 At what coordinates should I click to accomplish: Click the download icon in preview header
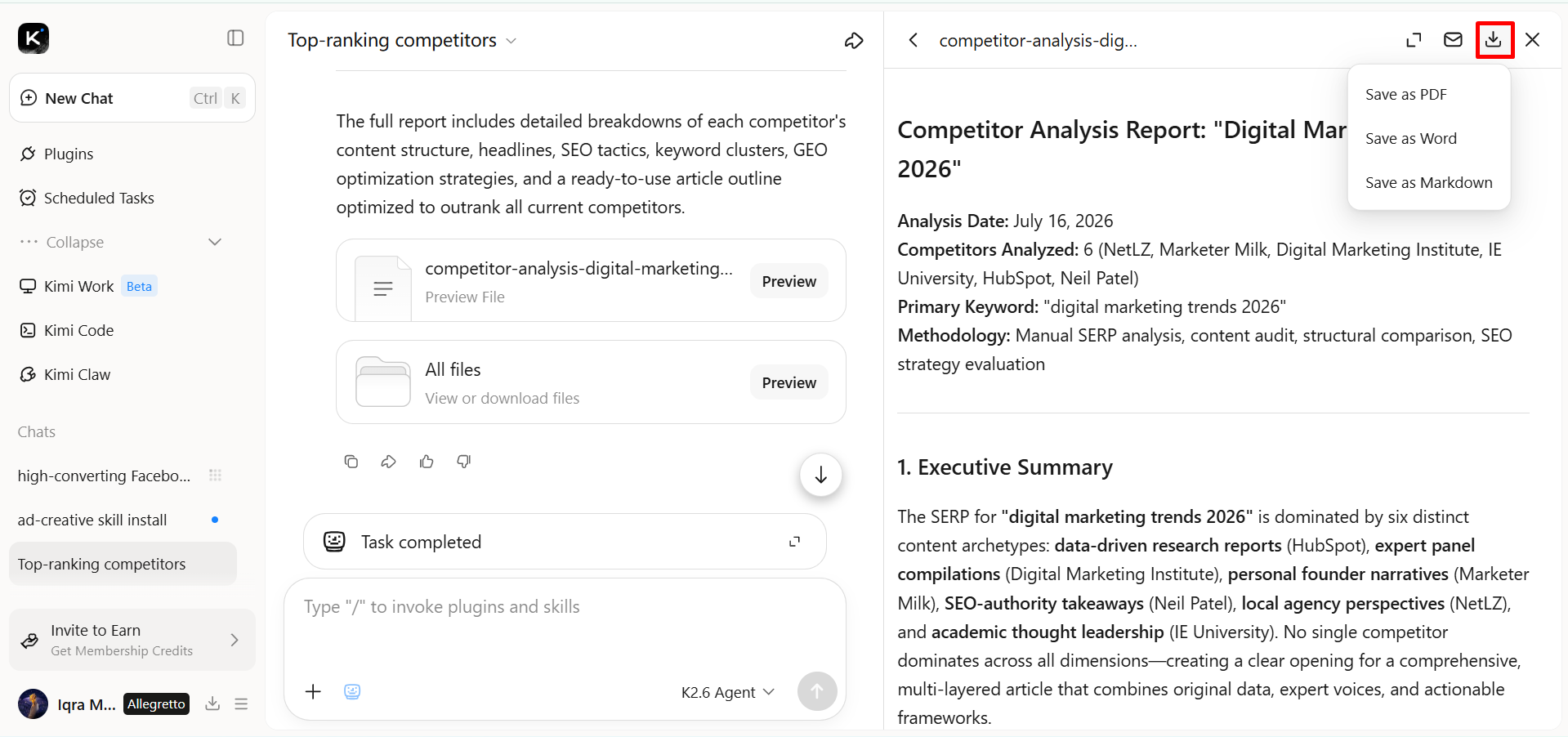coord(1494,40)
